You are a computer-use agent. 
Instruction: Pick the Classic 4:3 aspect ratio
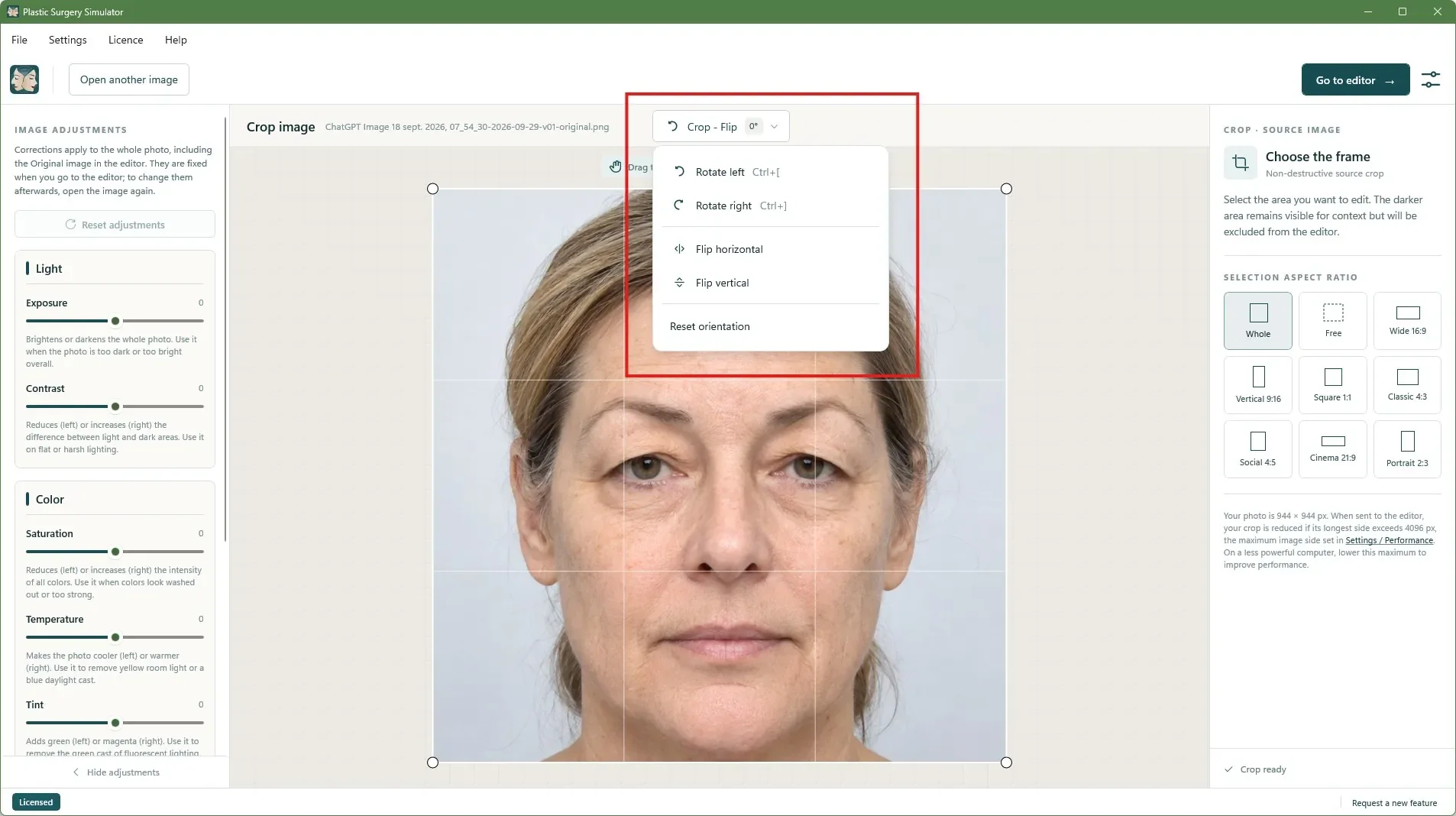point(1407,385)
